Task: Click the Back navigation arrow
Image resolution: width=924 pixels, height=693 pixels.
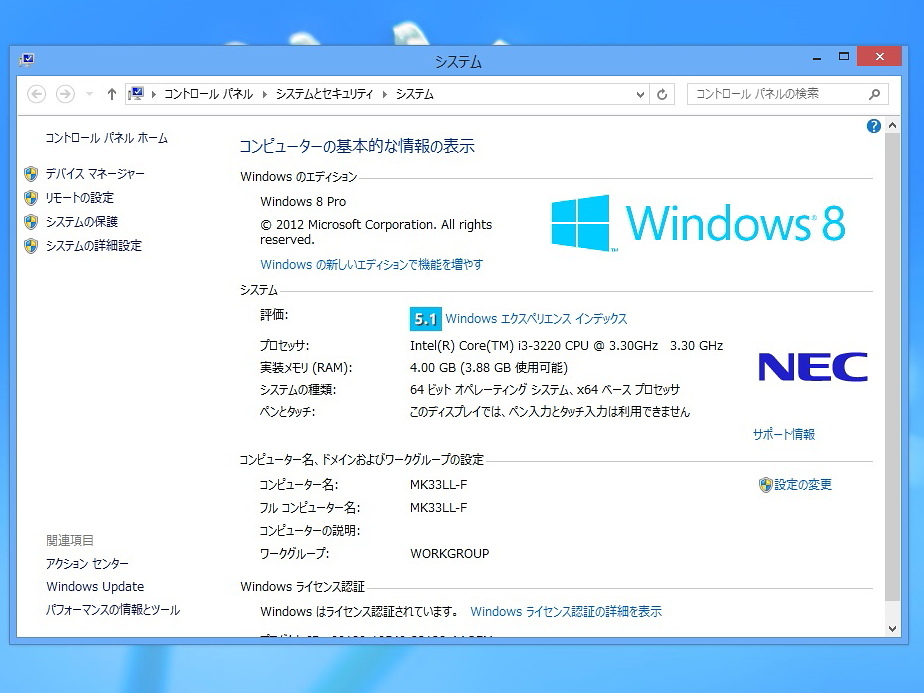Action: point(37,94)
